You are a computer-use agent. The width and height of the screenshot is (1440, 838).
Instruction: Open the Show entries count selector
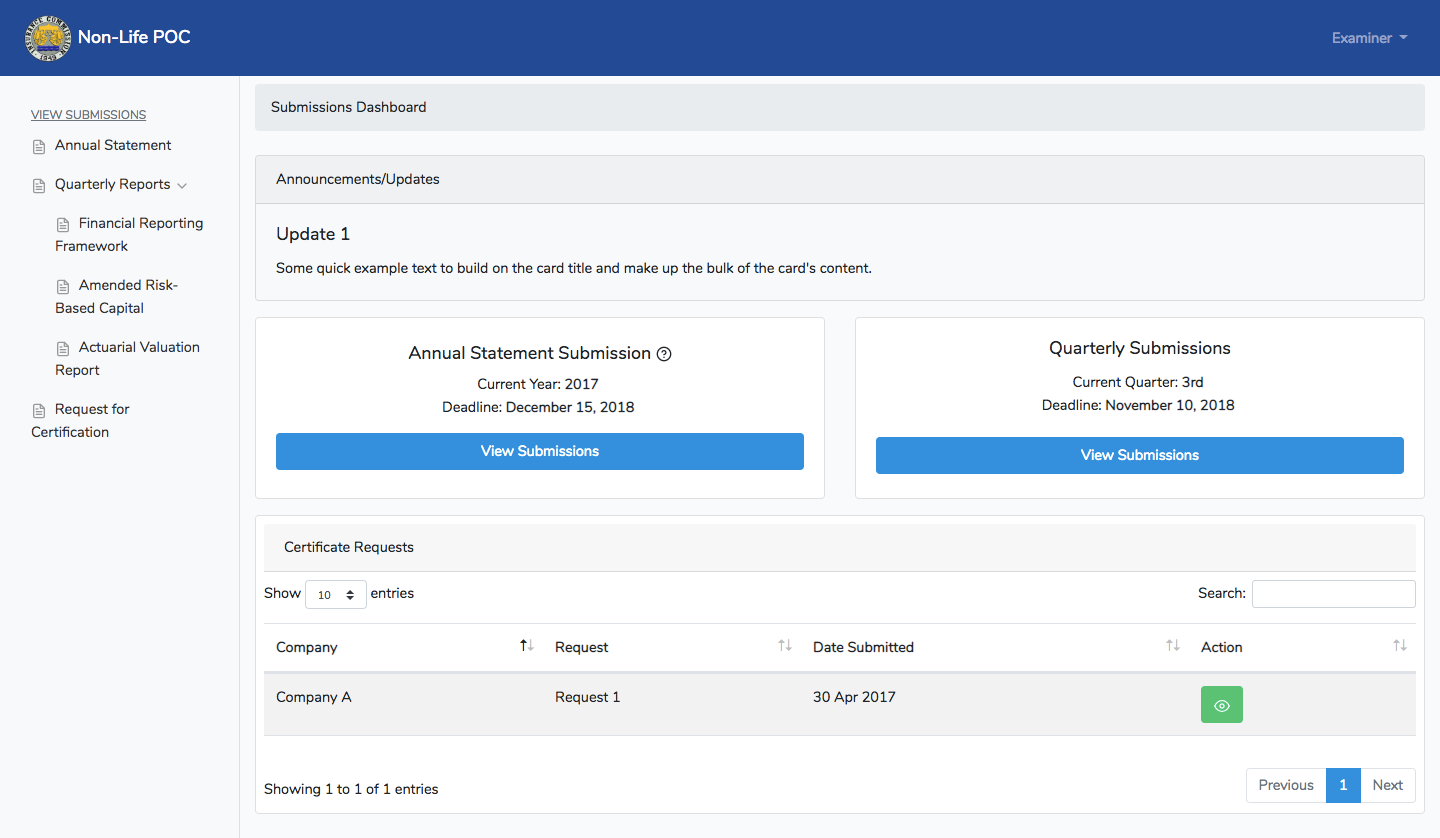pos(336,594)
